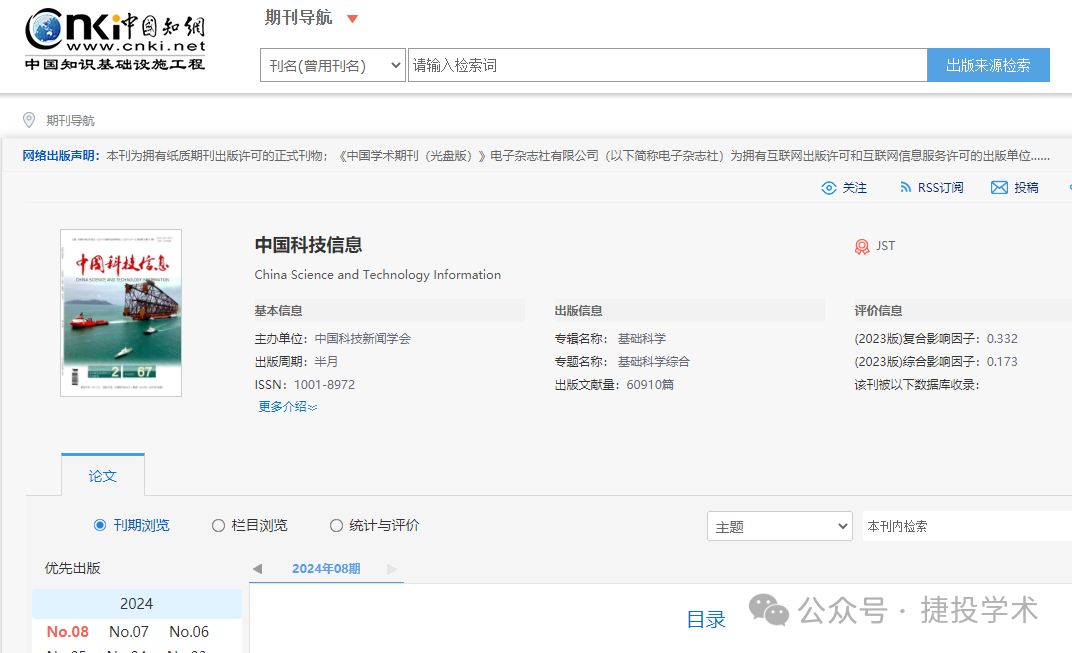Select the 刊期浏览 radio button
The width and height of the screenshot is (1072, 653).
(100, 525)
